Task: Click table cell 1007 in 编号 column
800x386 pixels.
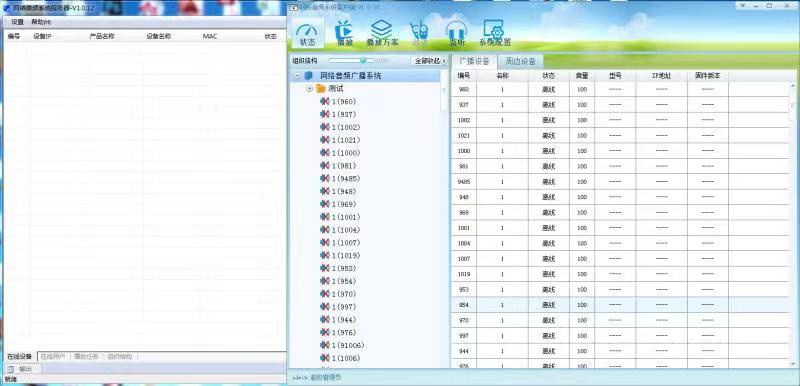Action: pyautogui.click(x=464, y=259)
